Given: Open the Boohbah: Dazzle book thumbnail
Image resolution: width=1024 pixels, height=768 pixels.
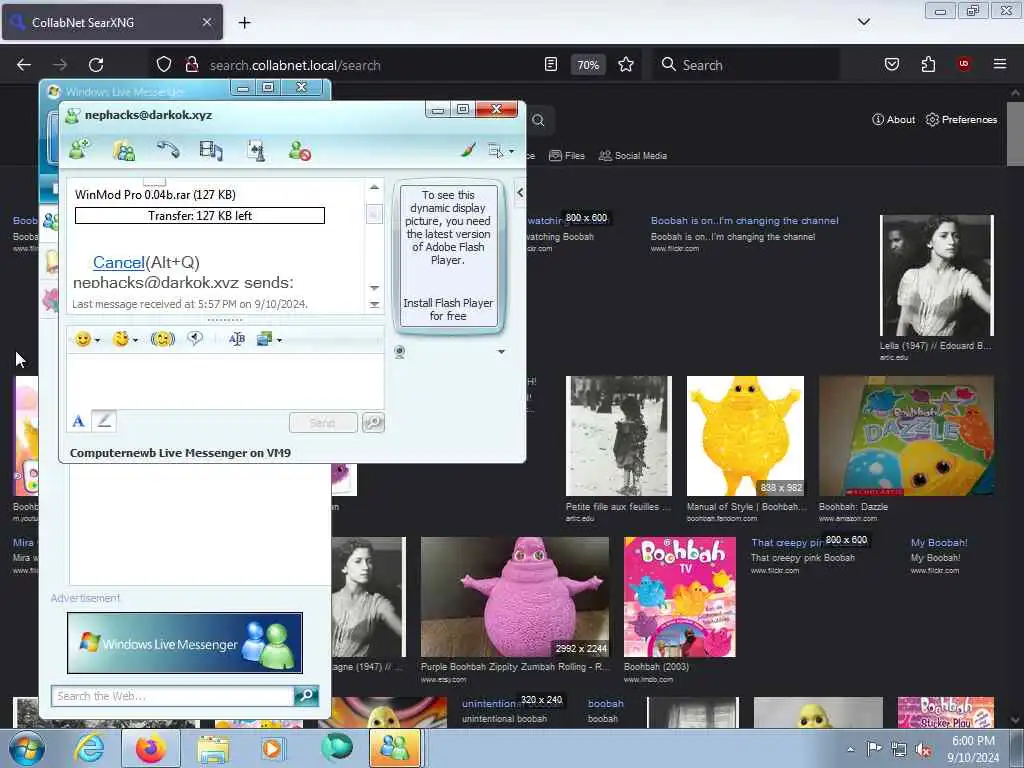Looking at the screenshot, I should pos(906,436).
